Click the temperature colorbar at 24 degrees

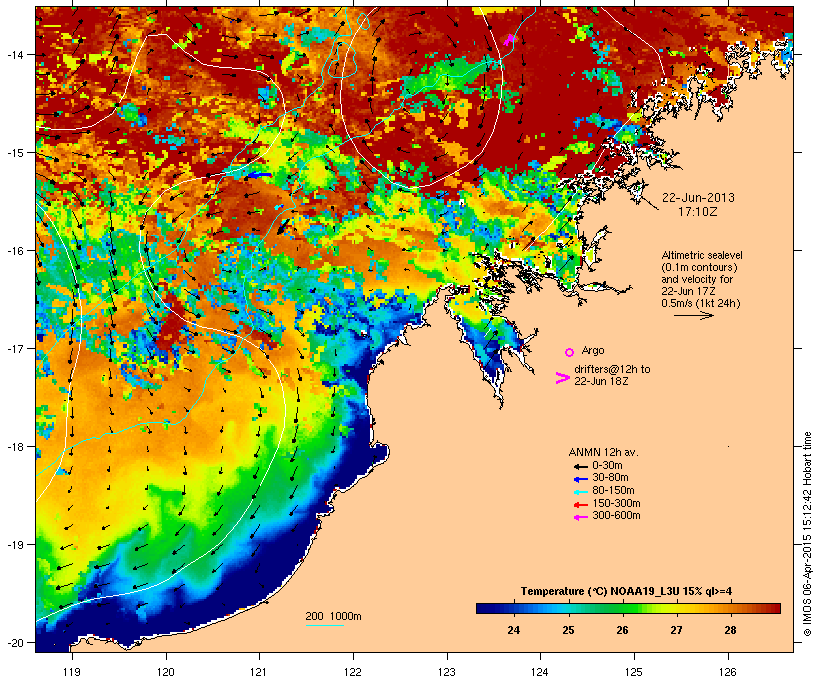pos(514,608)
